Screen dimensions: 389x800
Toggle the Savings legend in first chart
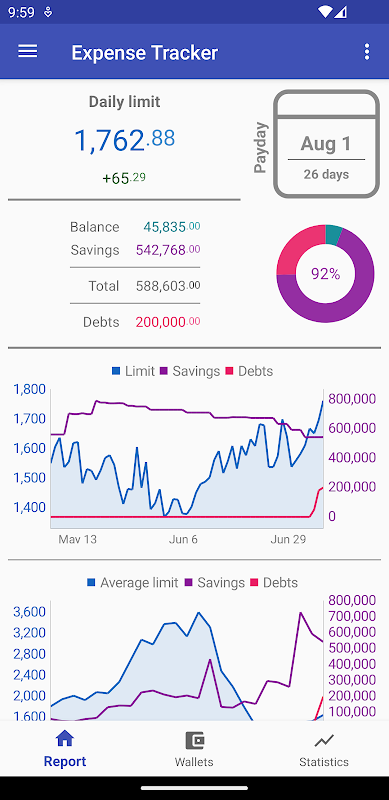pyautogui.click(x=190, y=371)
